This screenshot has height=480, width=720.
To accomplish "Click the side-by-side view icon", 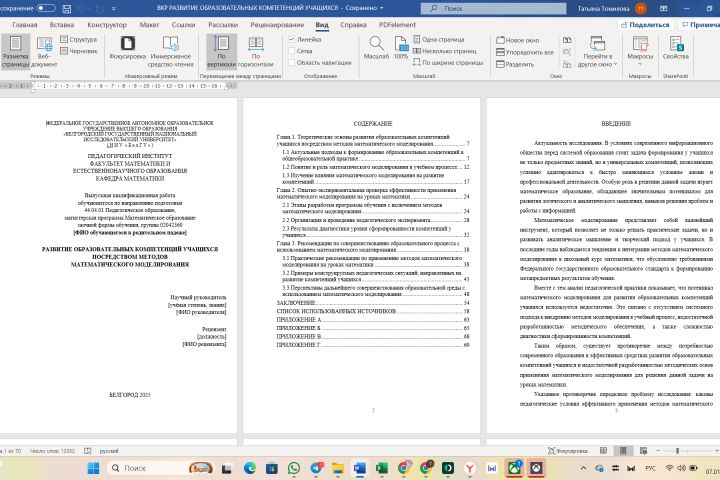I will 567,40.
